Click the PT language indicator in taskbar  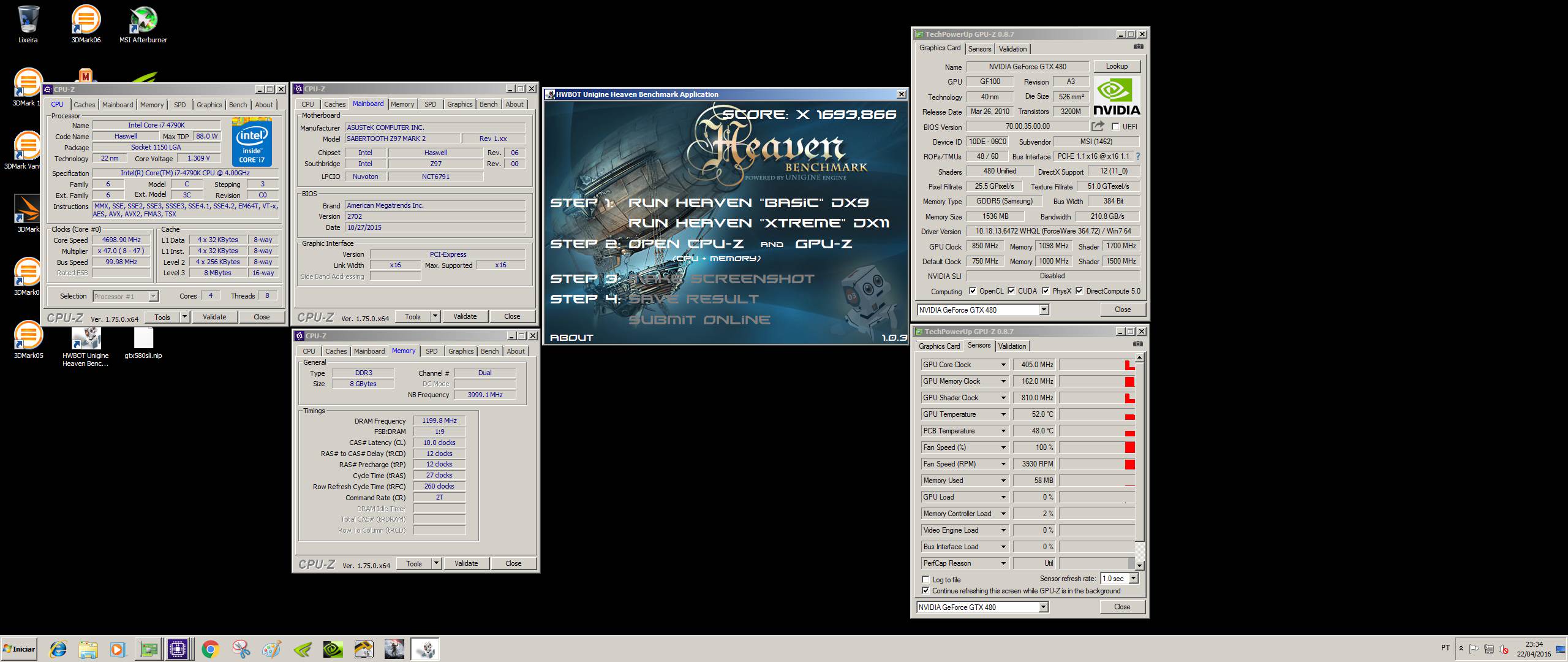coord(1445,648)
